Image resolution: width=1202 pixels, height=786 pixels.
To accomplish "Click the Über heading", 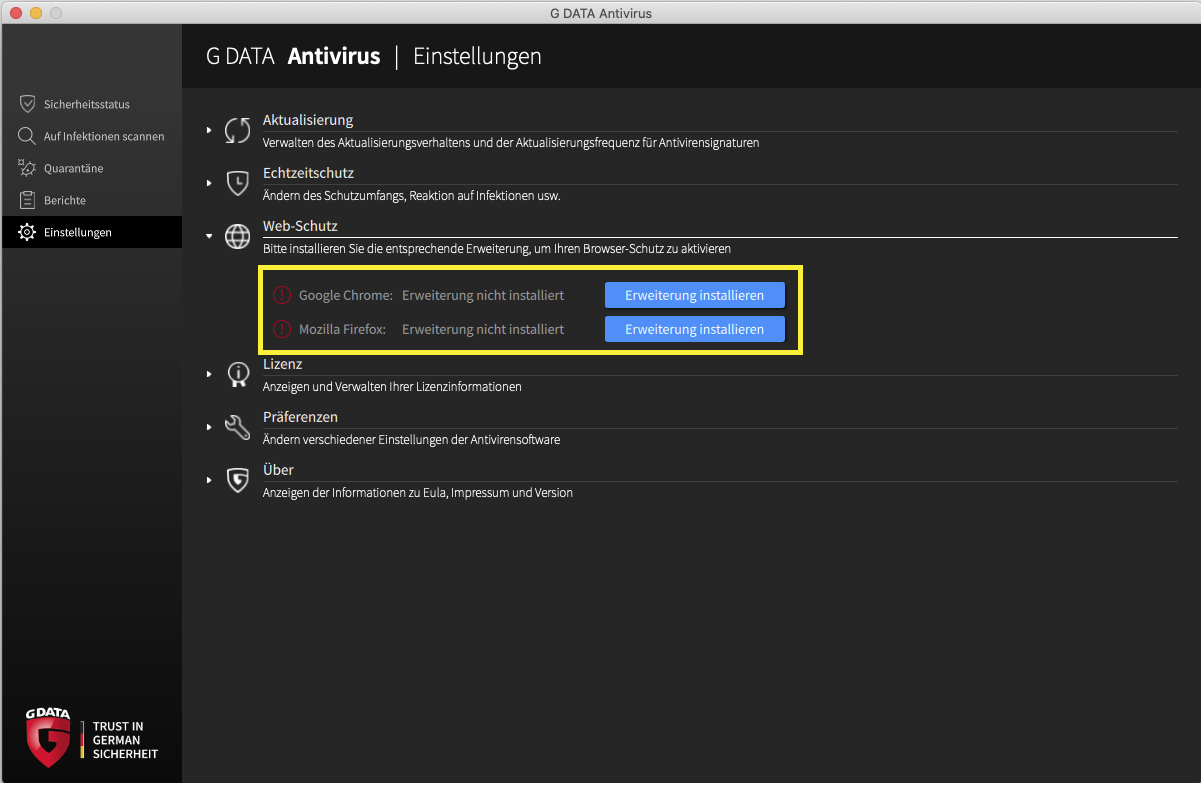I will [278, 470].
